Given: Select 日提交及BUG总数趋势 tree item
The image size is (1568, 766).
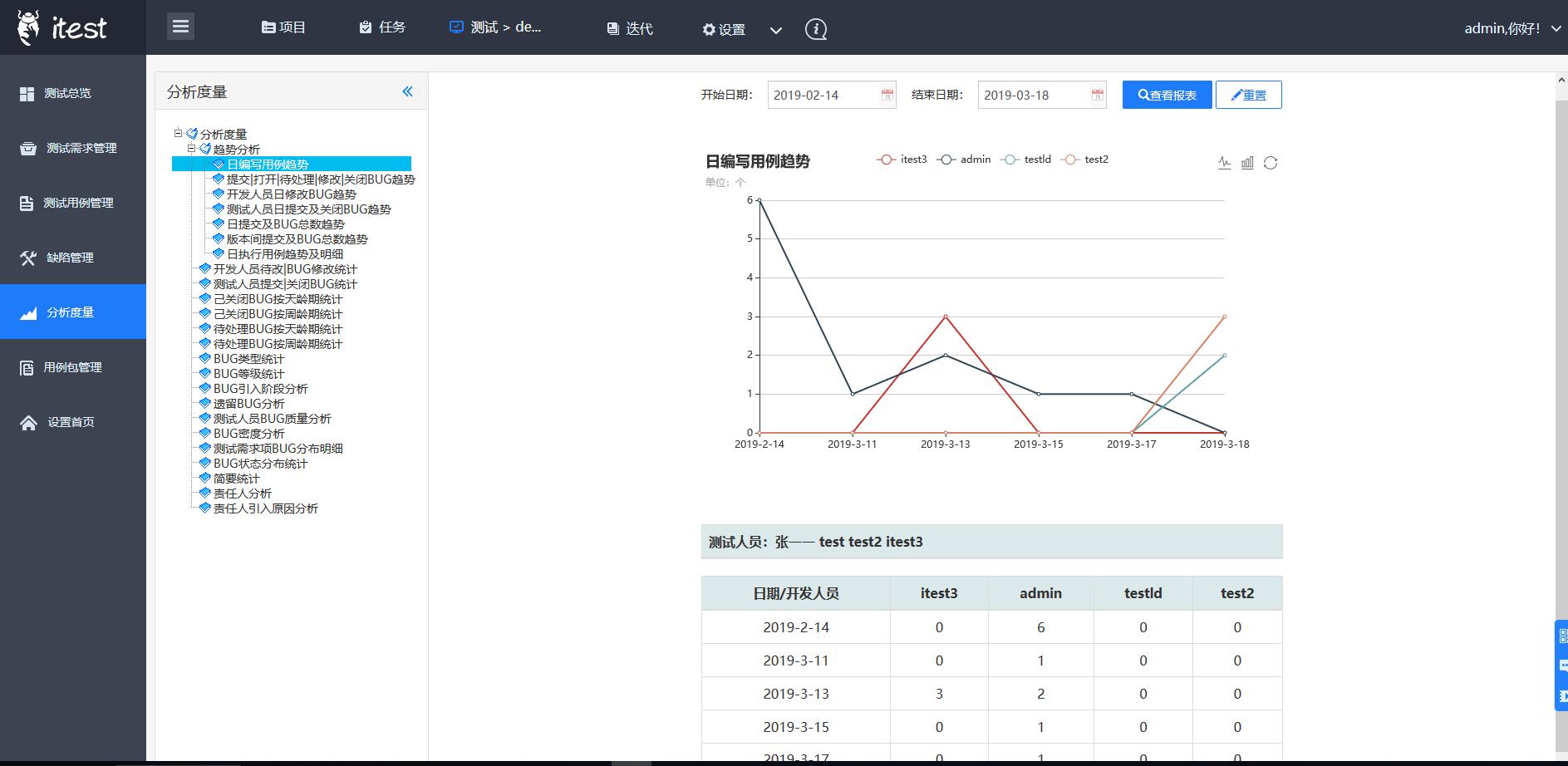Looking at the screenshot, I should (286, 224).
